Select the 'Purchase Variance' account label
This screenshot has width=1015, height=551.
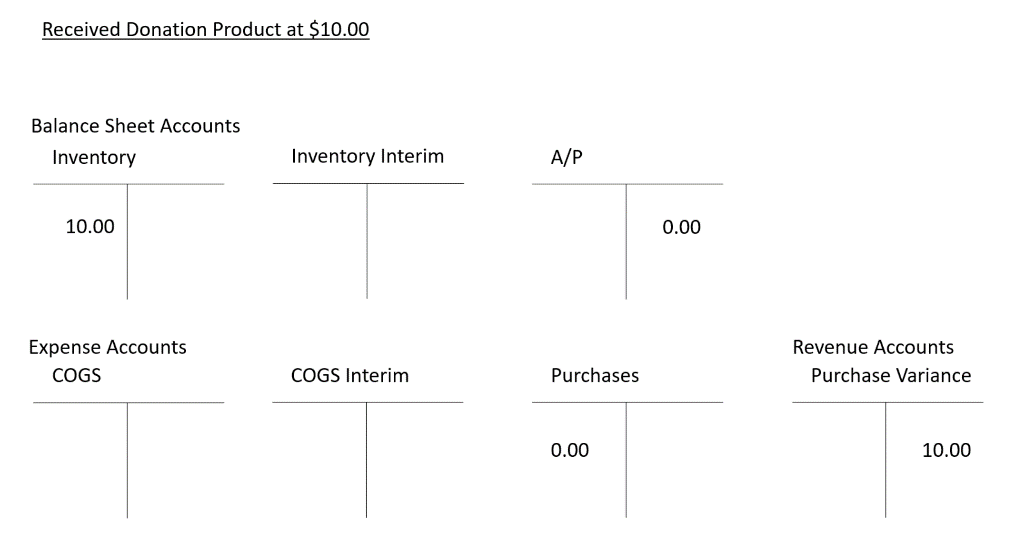890,376
